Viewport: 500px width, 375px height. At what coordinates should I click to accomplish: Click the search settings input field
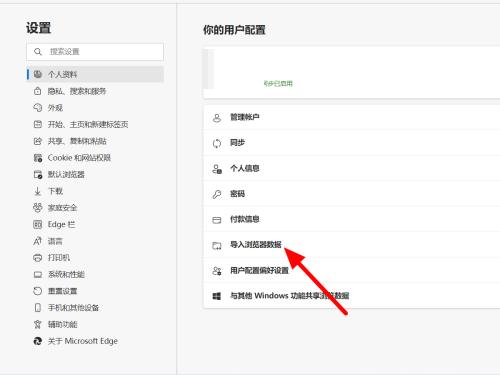pos(95,52)
